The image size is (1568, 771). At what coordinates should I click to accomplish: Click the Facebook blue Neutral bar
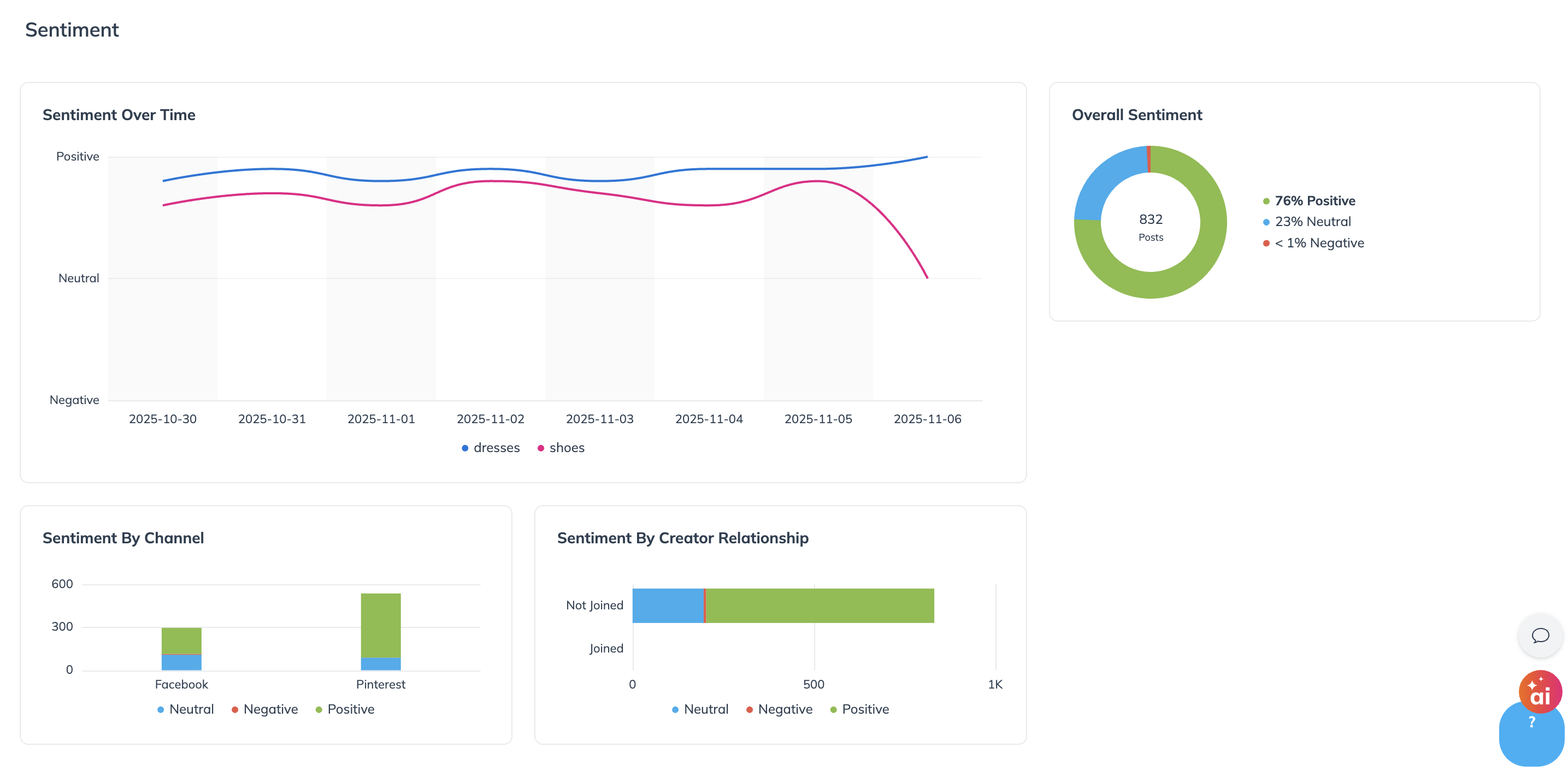pyautogui.click(x=181, y=663)
